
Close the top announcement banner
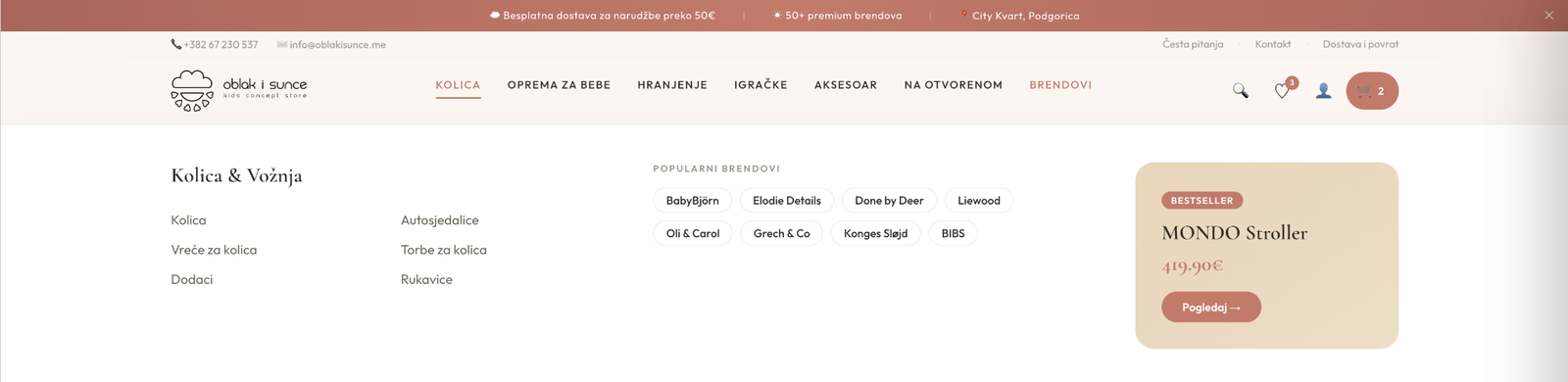point(1549,16)
